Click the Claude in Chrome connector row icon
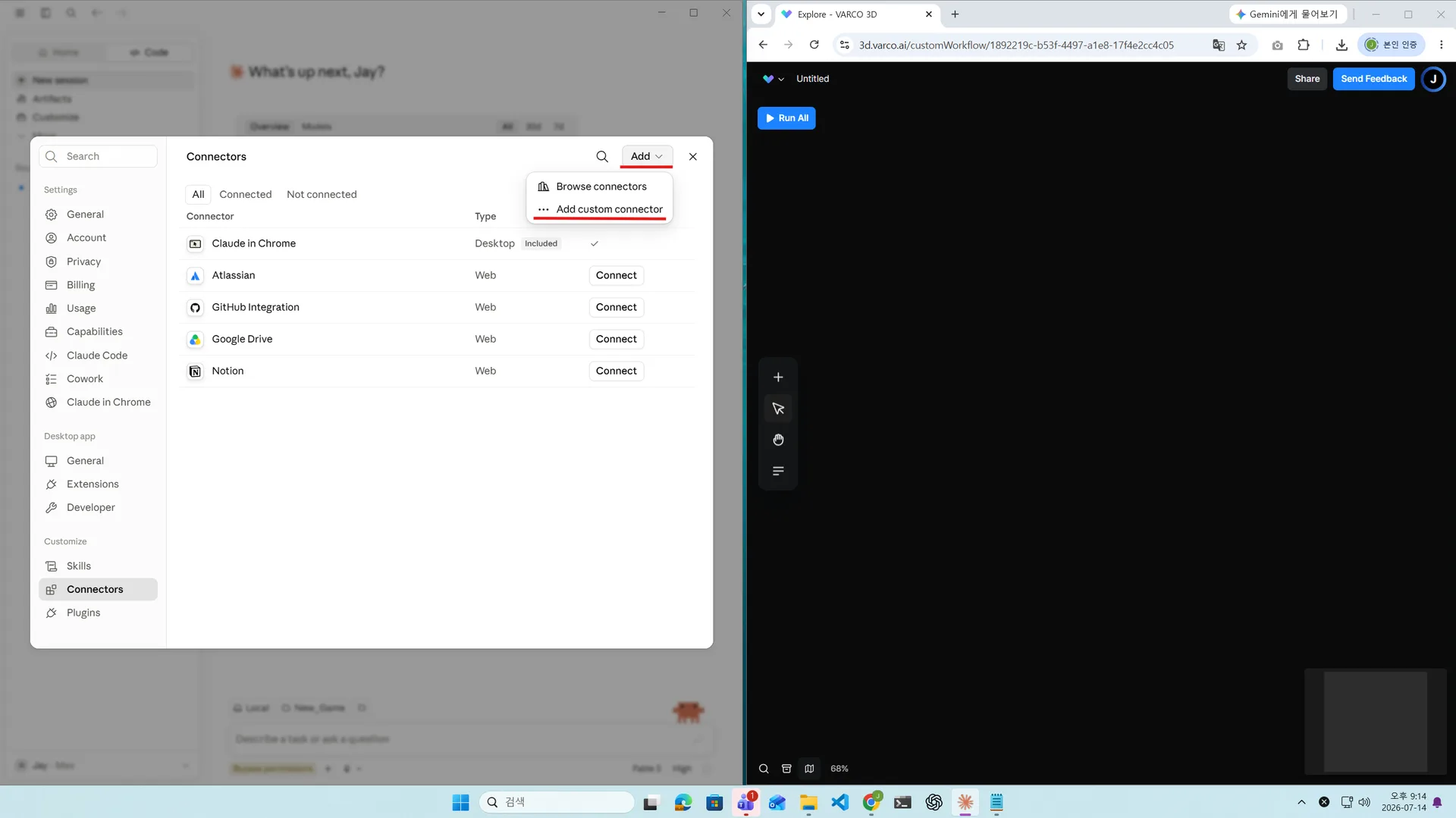 click(195, 243)
